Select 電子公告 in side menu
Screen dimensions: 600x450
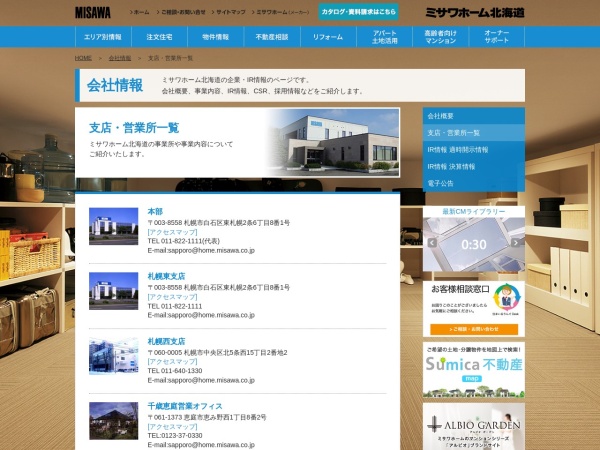point(474,183)
